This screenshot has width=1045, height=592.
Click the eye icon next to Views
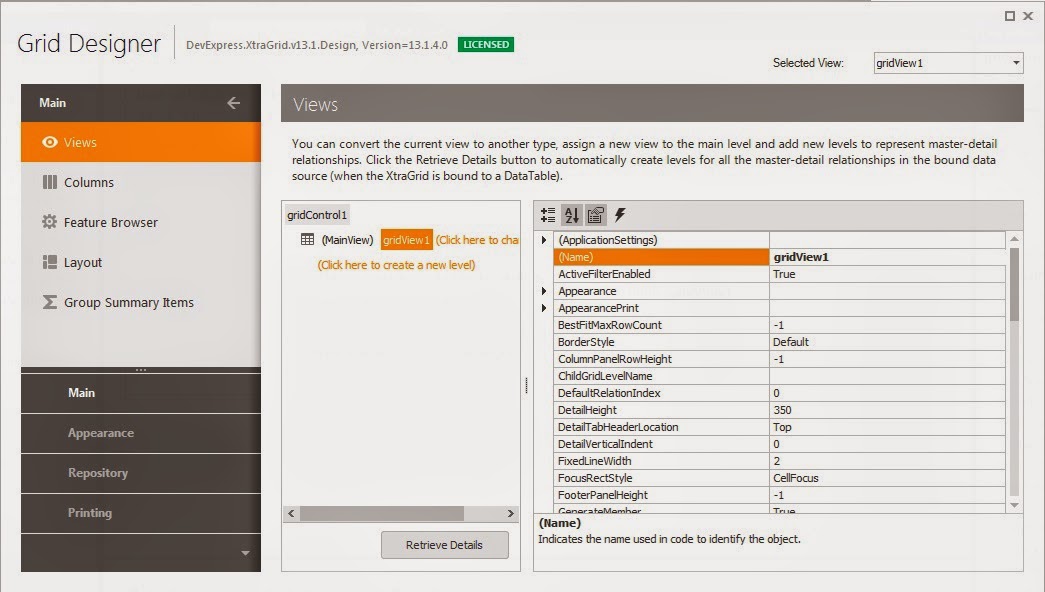[49, 142]
